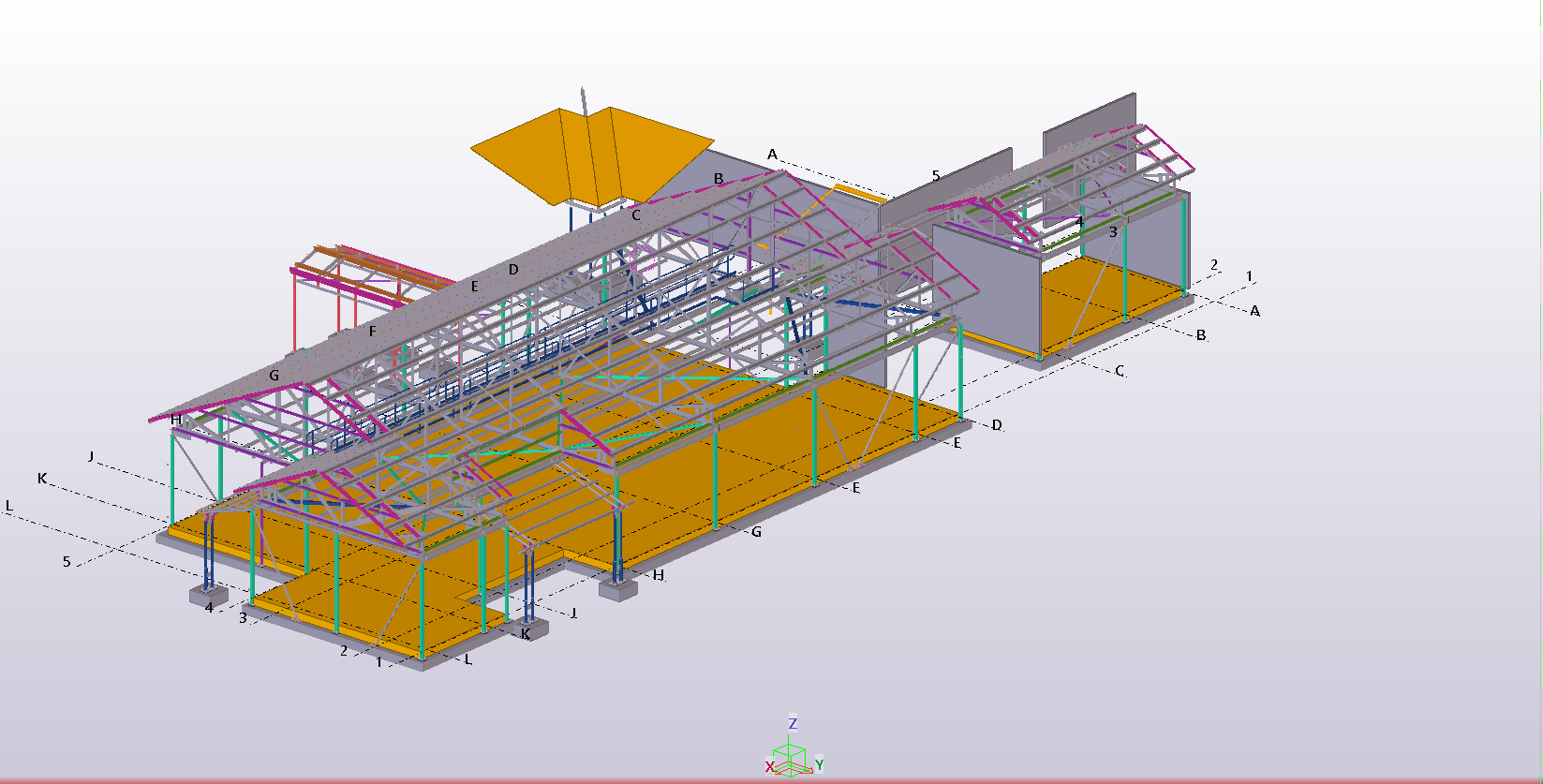1543x784 pixels.
Task: Click the blue Z axis label
Action: pos(793,724)
